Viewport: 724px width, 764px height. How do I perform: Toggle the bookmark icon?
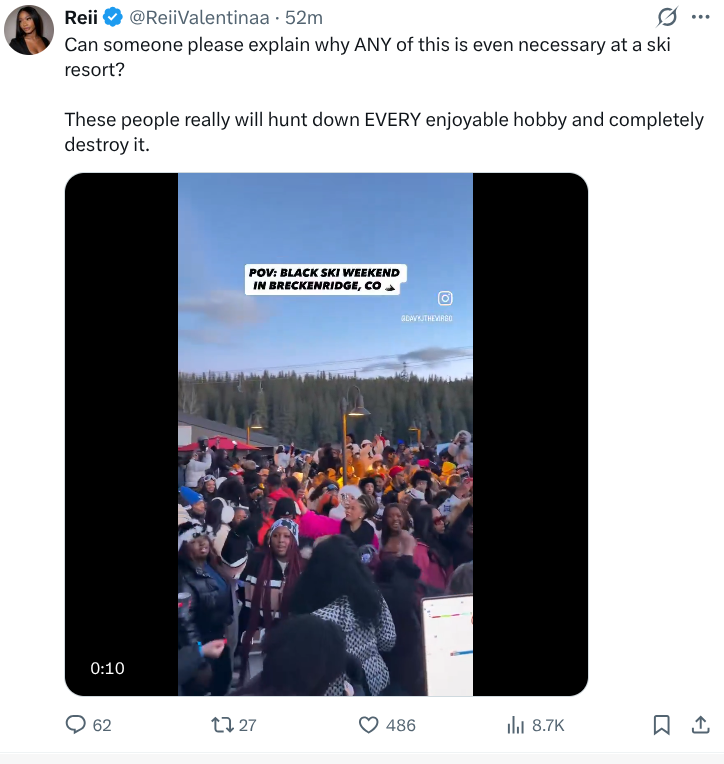click(661, 725)
